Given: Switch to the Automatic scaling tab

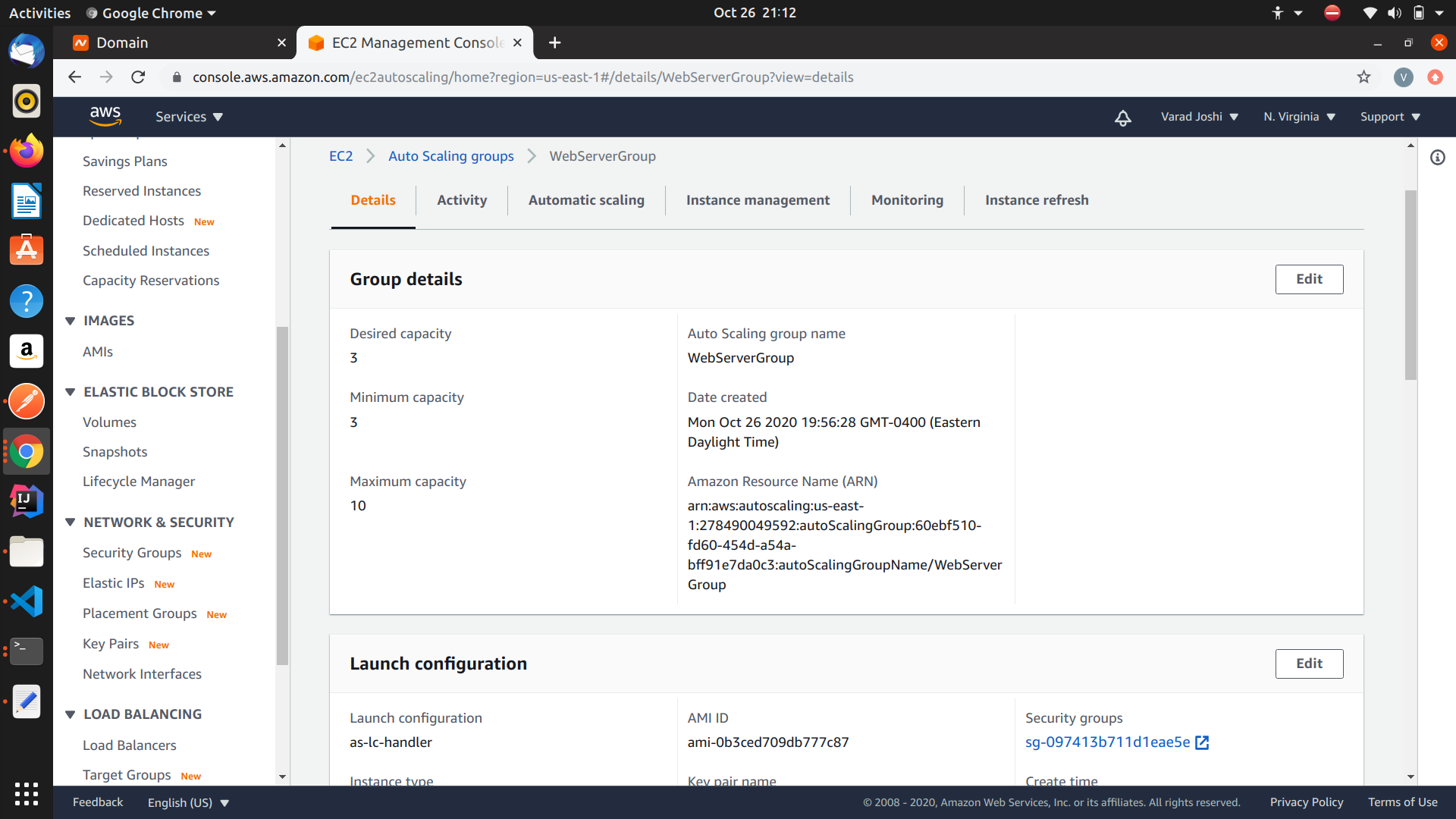Looking at the screenshot, I should click(x=586, y=200).
